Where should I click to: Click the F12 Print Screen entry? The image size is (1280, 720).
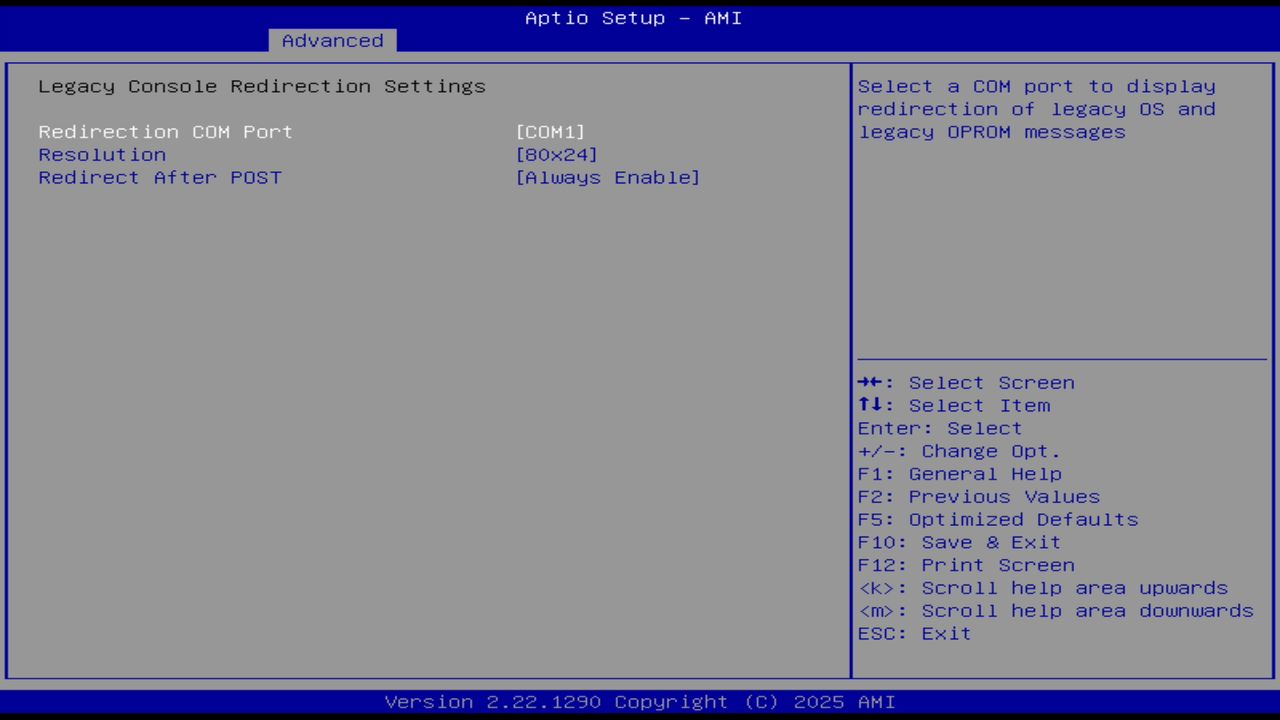pyautogui.click(x=966, y=564)
